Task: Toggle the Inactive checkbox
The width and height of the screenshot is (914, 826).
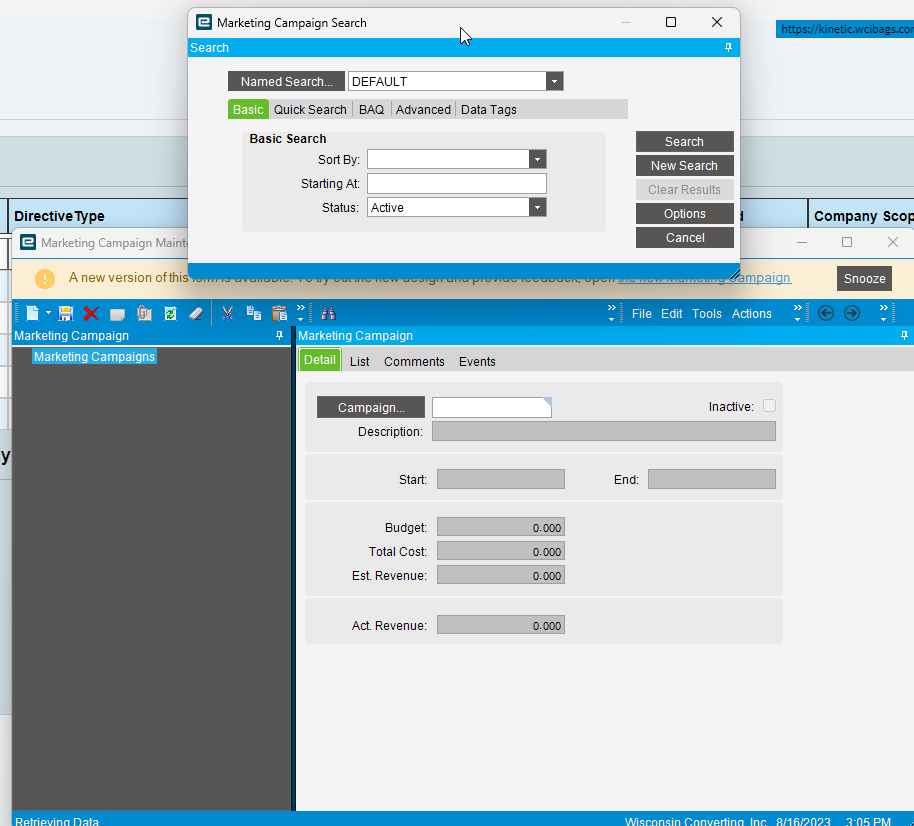Action: [769, 406]
